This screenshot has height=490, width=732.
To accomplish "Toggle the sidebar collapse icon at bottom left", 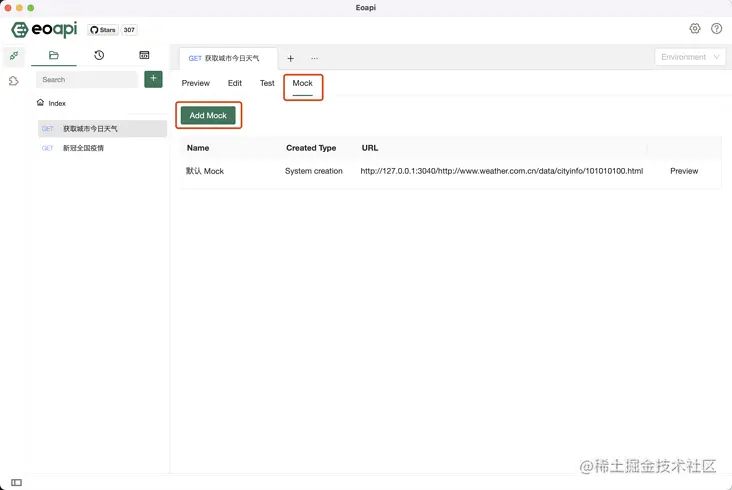I will coord(16,482).
